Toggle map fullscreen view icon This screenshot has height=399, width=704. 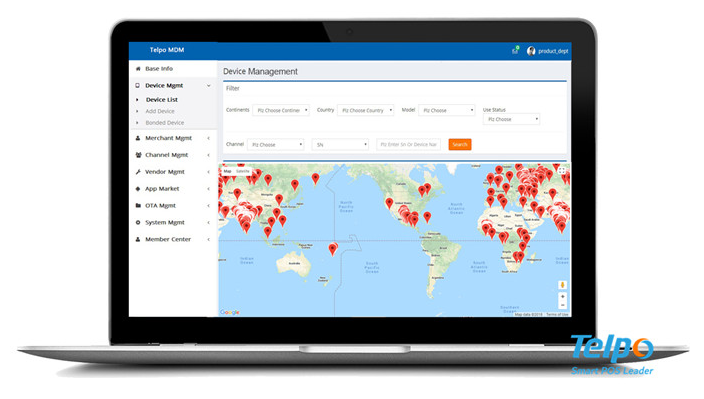tap(562, 171)
